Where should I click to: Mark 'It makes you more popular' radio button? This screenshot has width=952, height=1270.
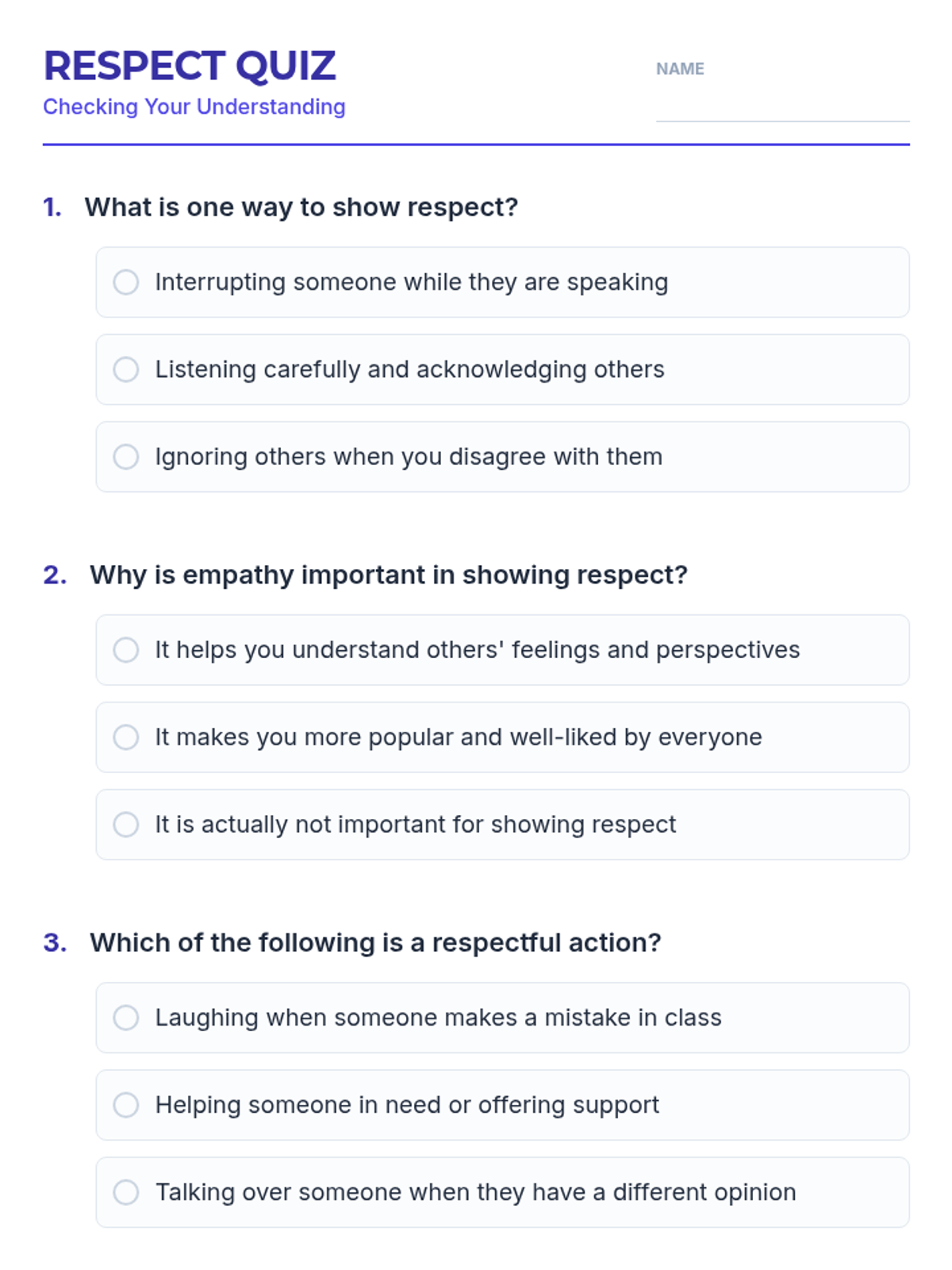126,737
